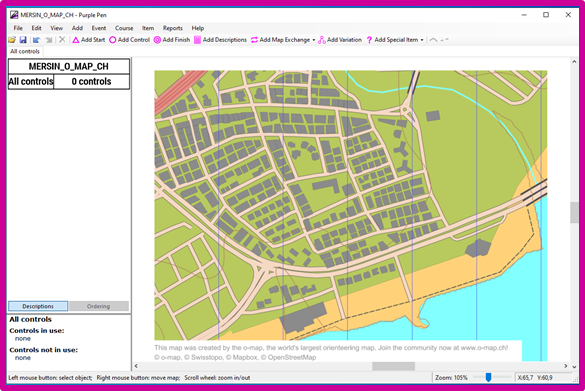Image resolution: width=585 pixels, height=391 pixels.
Task: Click the Descriptions button
Action: tap(38, 306)
